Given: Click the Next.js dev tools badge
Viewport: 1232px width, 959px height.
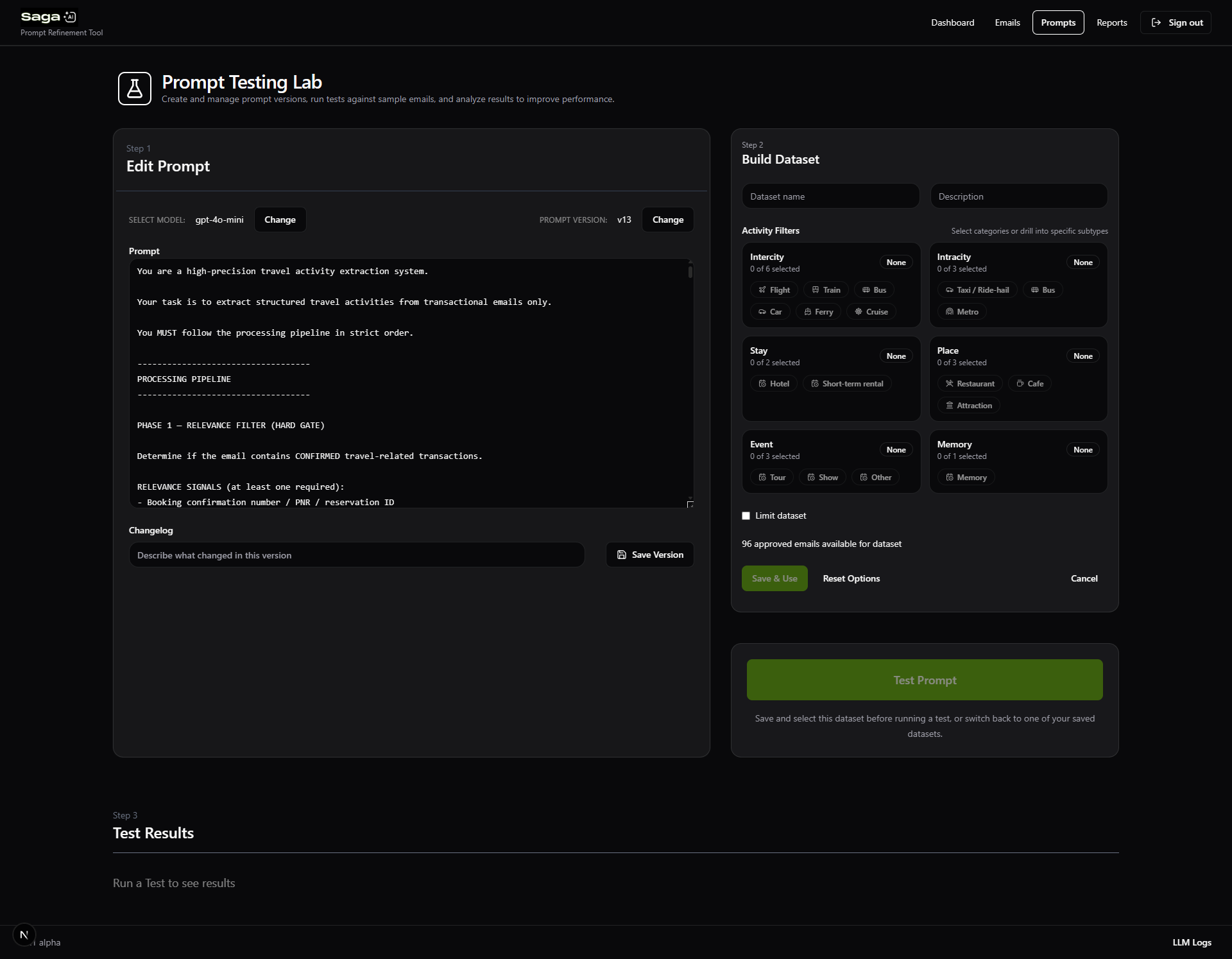Looking at the screenshot, I should (24, 935).
